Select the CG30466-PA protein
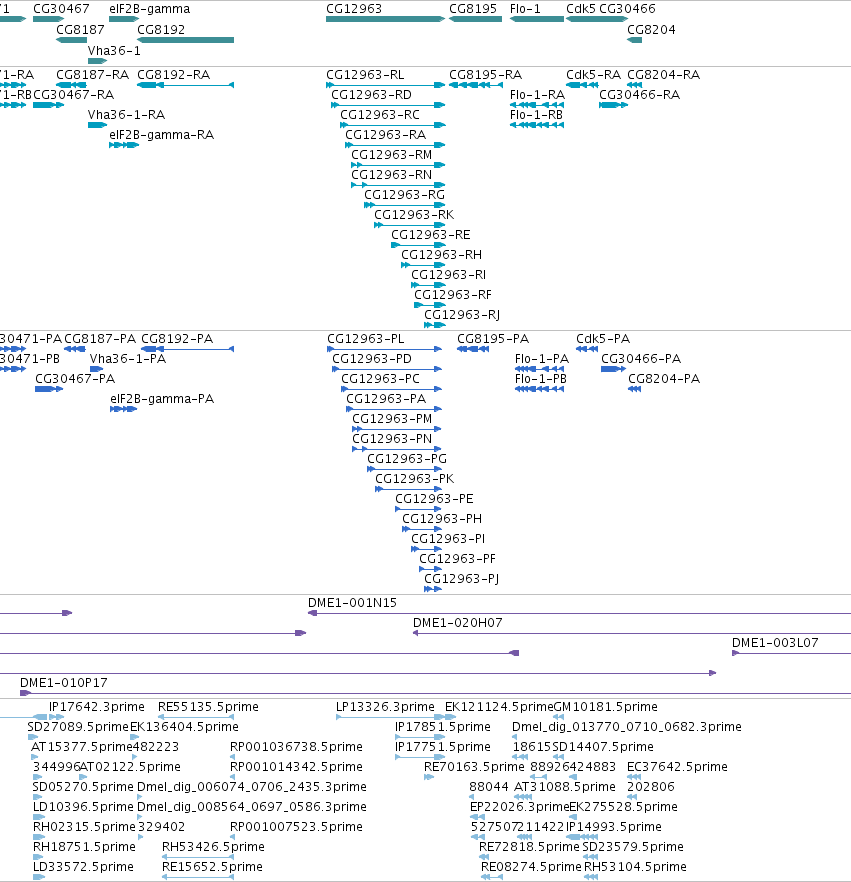The image size is (851, 882). pyautogui.click(x=614, y=369)
